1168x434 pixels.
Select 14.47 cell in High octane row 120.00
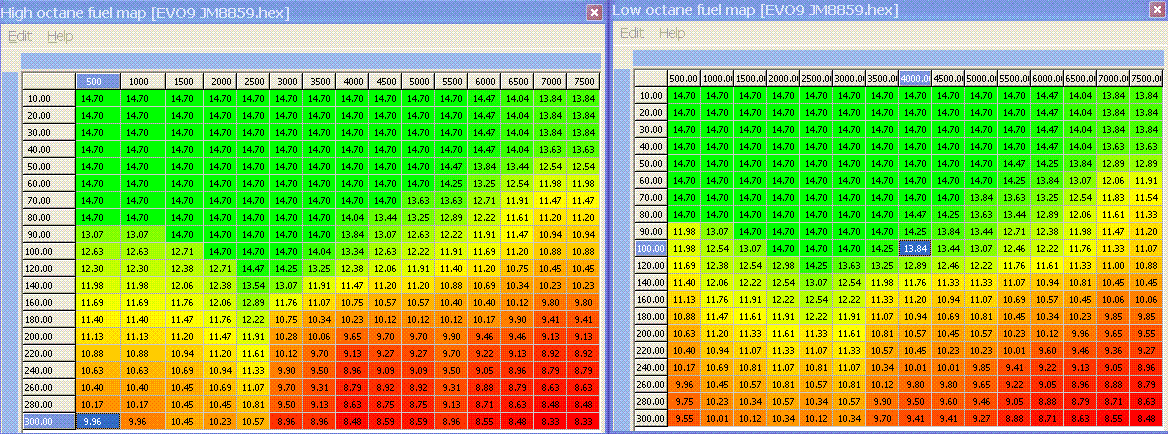253,269
